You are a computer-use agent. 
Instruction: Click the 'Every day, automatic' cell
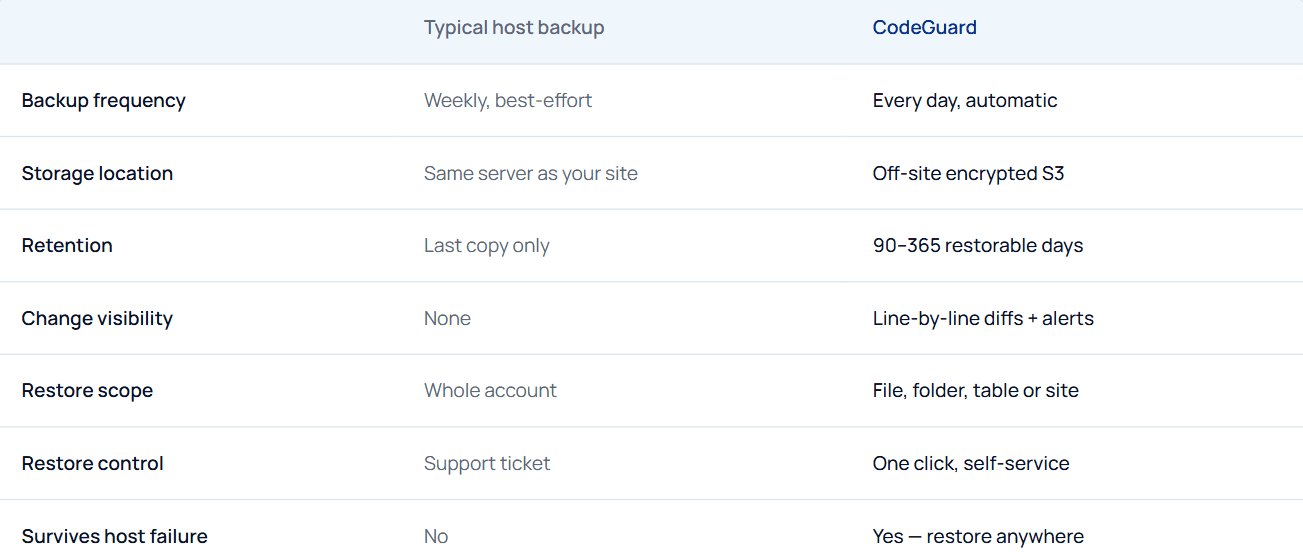[x=965, y=101]
